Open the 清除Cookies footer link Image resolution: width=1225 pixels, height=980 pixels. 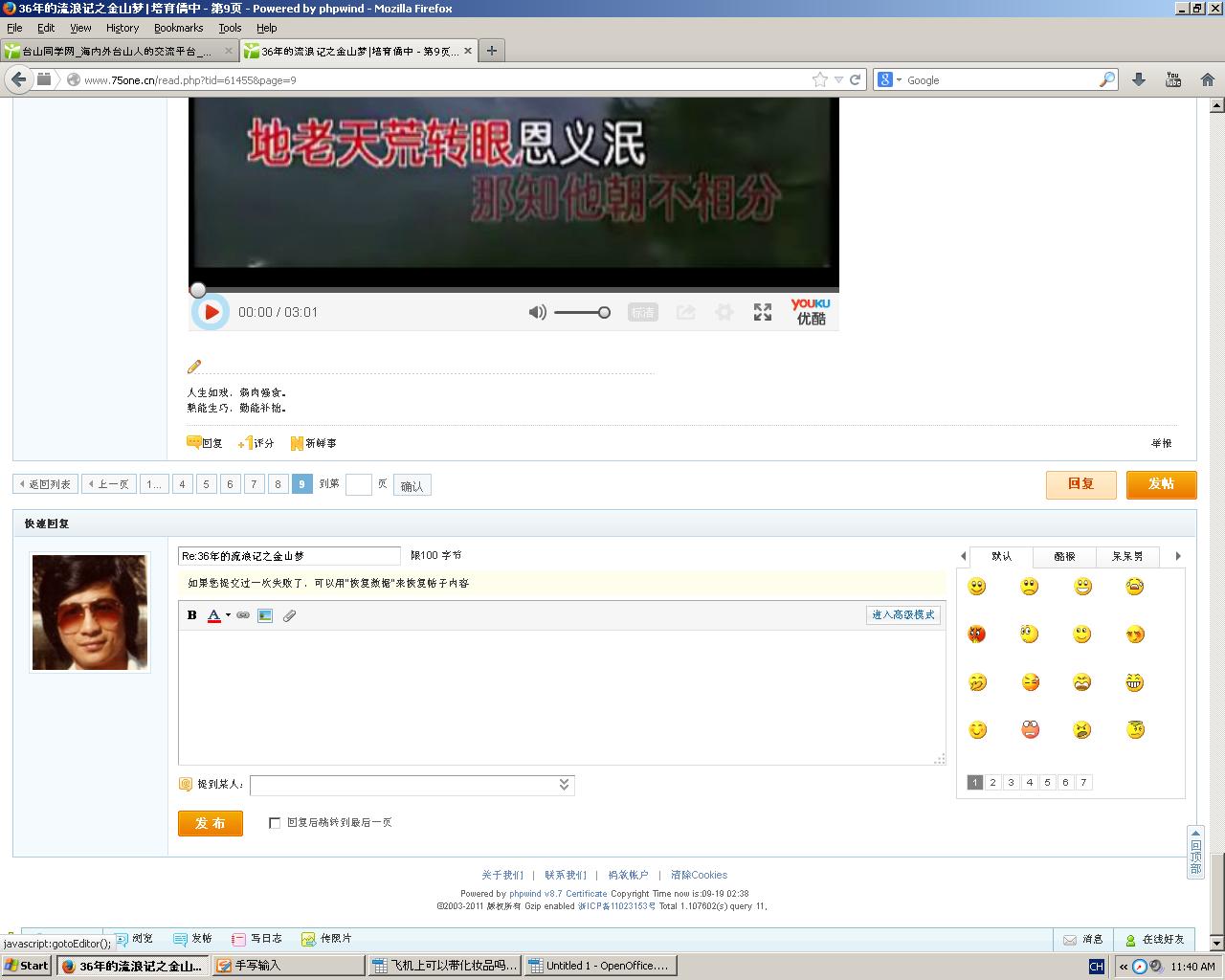(699, 875)
